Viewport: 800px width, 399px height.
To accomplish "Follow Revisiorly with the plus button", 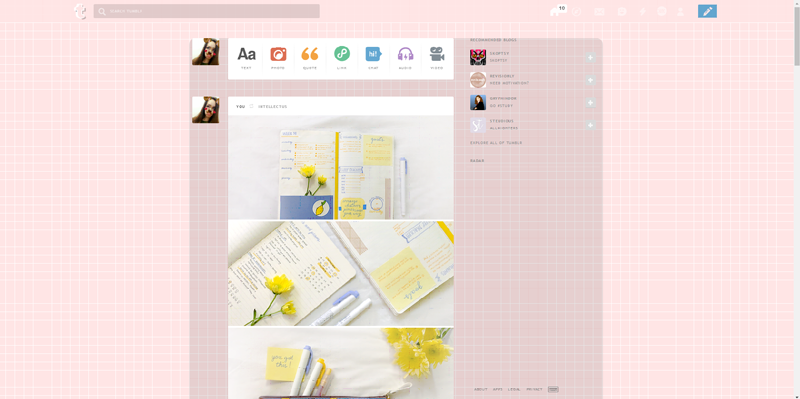I will pos(590,80).
